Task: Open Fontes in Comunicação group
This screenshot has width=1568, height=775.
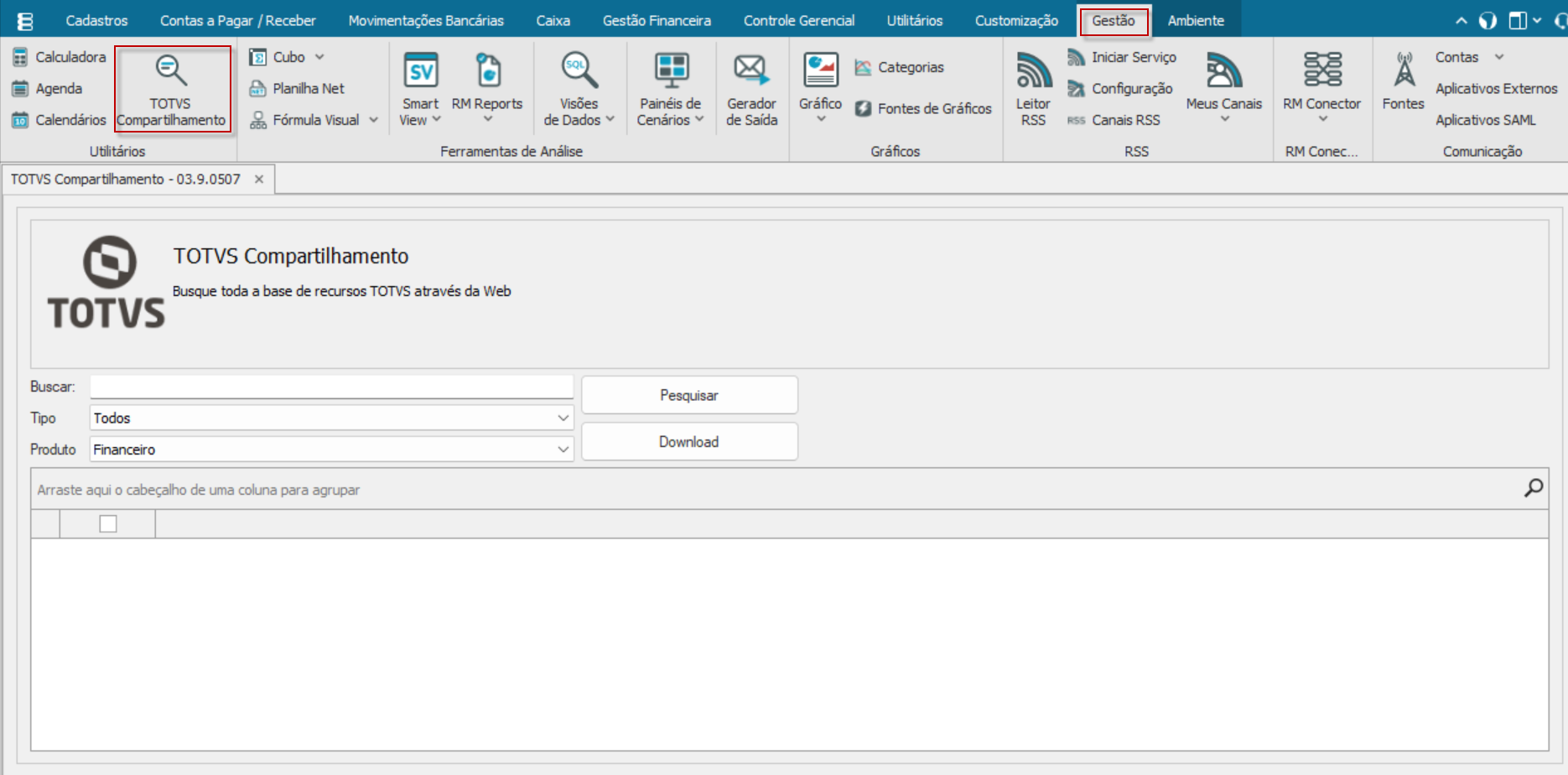Action: [x=1403, y=82]
